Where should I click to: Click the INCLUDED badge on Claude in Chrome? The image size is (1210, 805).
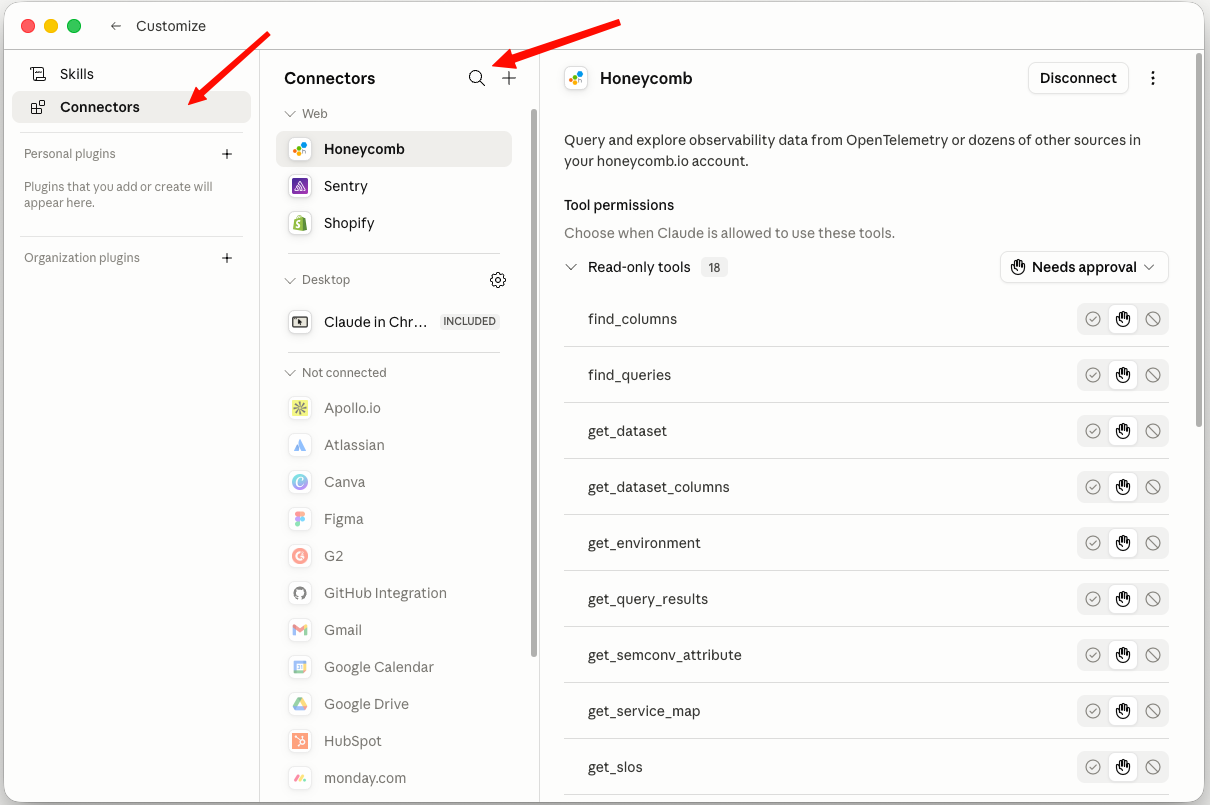click(x=470, y=322)
